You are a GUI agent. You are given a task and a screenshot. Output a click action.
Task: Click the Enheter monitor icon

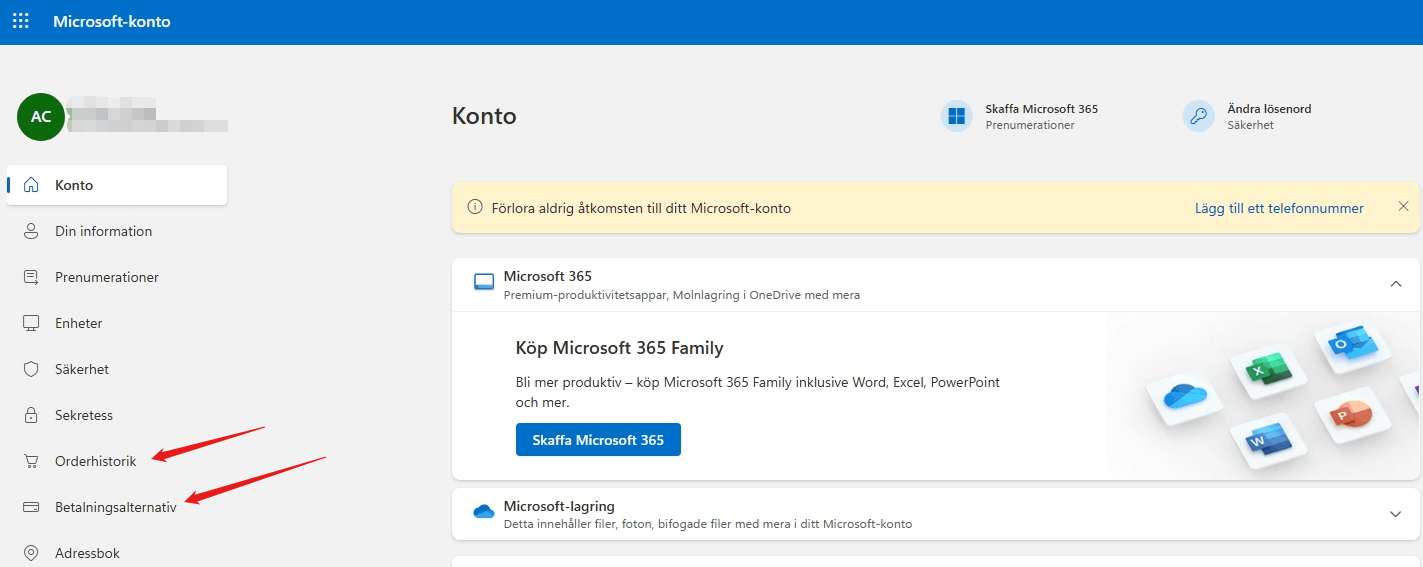point(31,323)
